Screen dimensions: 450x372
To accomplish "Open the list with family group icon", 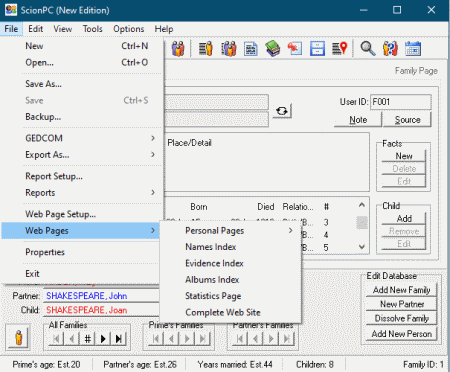I will (229, 49).
